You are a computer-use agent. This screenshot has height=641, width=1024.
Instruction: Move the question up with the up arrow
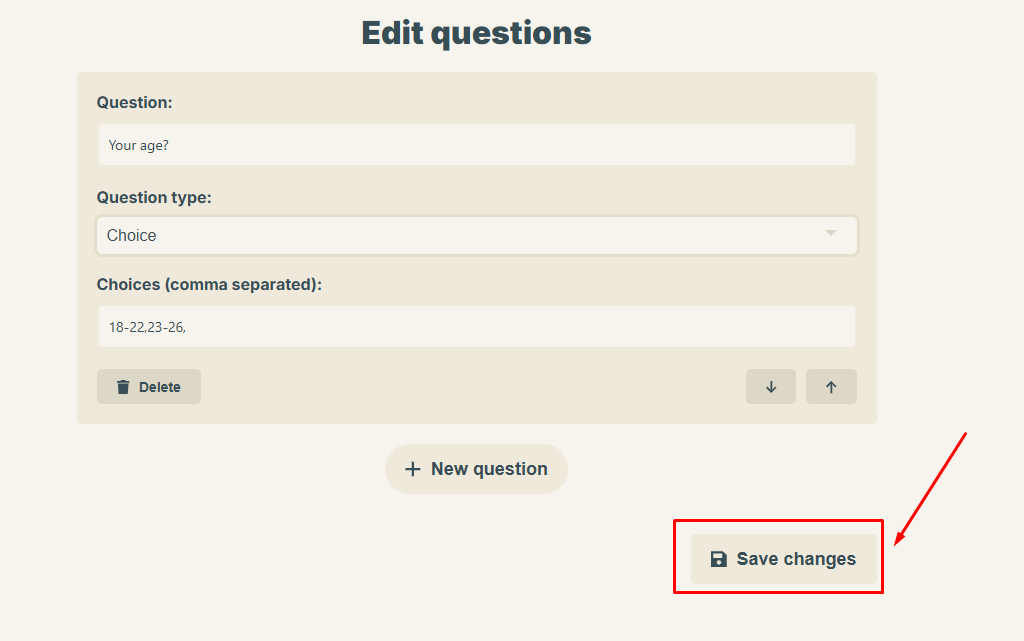(x=831, y=386)
